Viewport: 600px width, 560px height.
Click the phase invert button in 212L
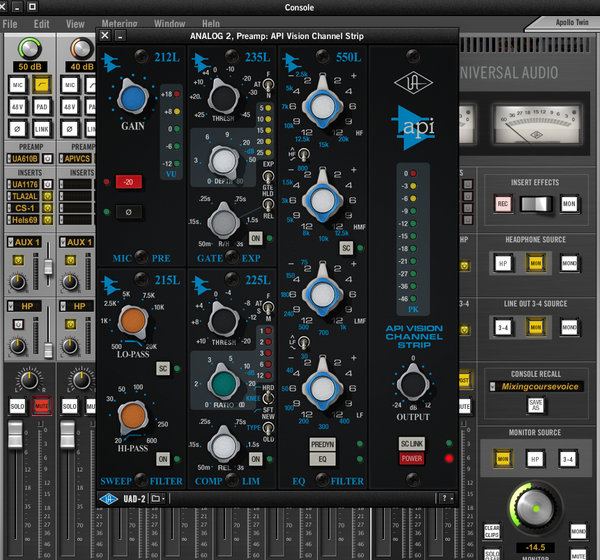[x=129, y=211]
